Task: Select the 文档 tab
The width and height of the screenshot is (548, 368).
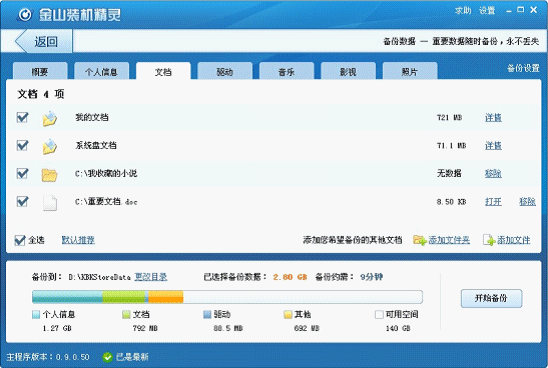Action: click(x=163, y=71)
